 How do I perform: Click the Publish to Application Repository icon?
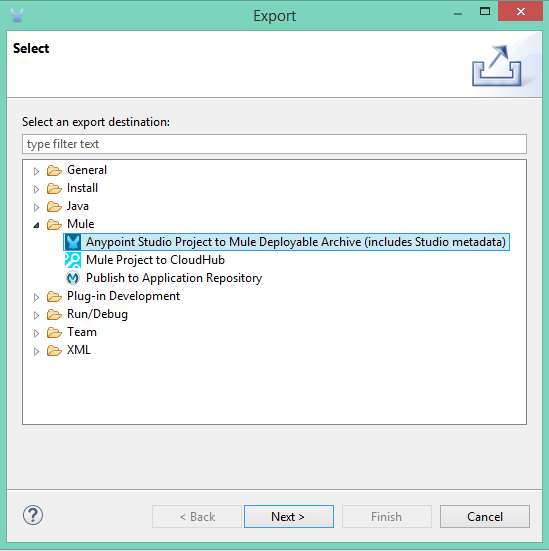[73, 278]
